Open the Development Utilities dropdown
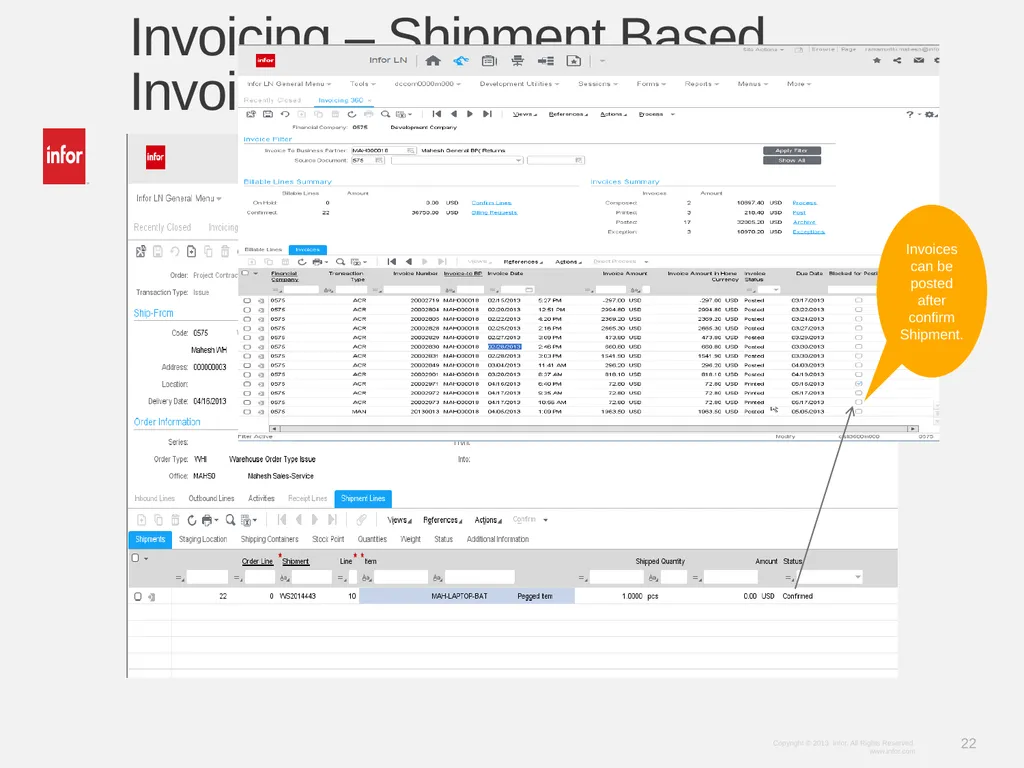 [x=519, y=84]
